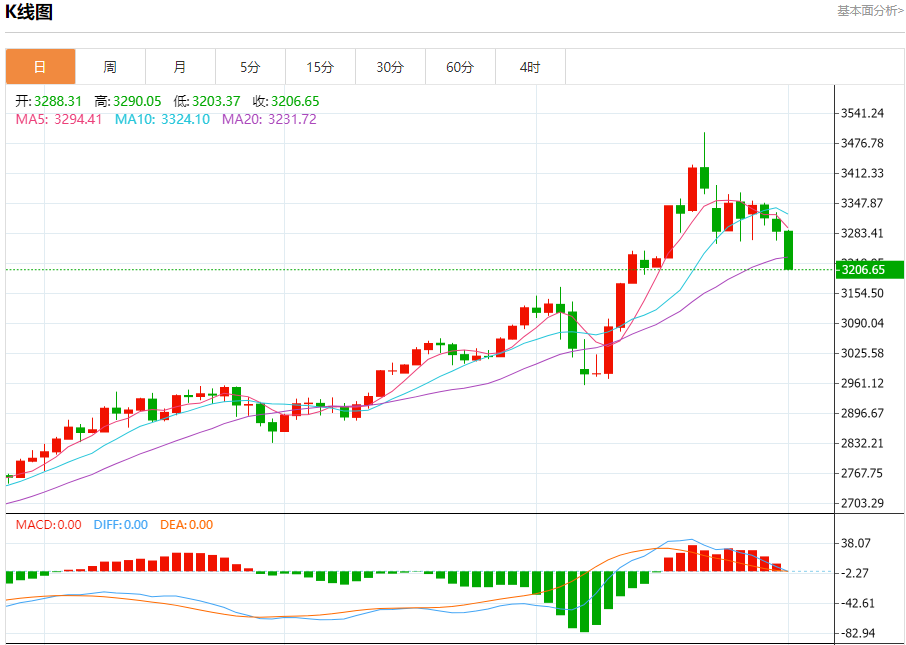
Task: Click the MA20: 3231.72 indicator label
Action: (x=269, y=119)
